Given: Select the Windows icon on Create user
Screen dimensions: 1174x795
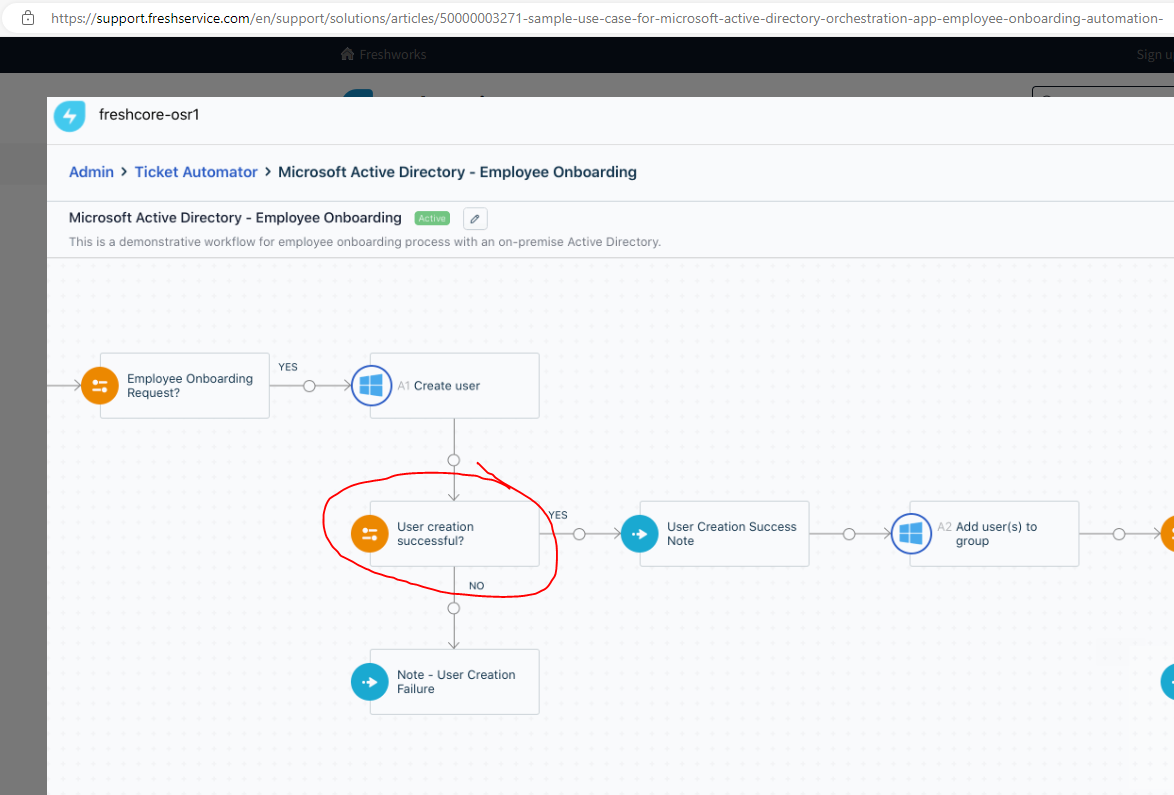Looking at the screenshot, I should click(371, 386).
